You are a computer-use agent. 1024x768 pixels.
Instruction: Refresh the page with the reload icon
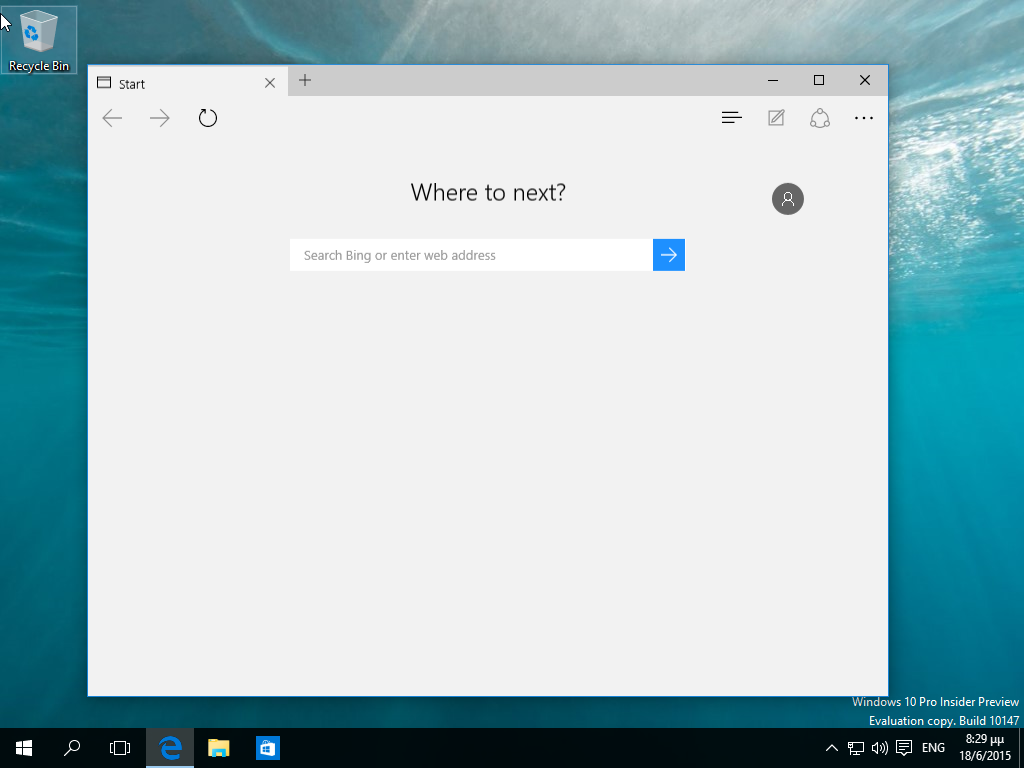[208, 118]
